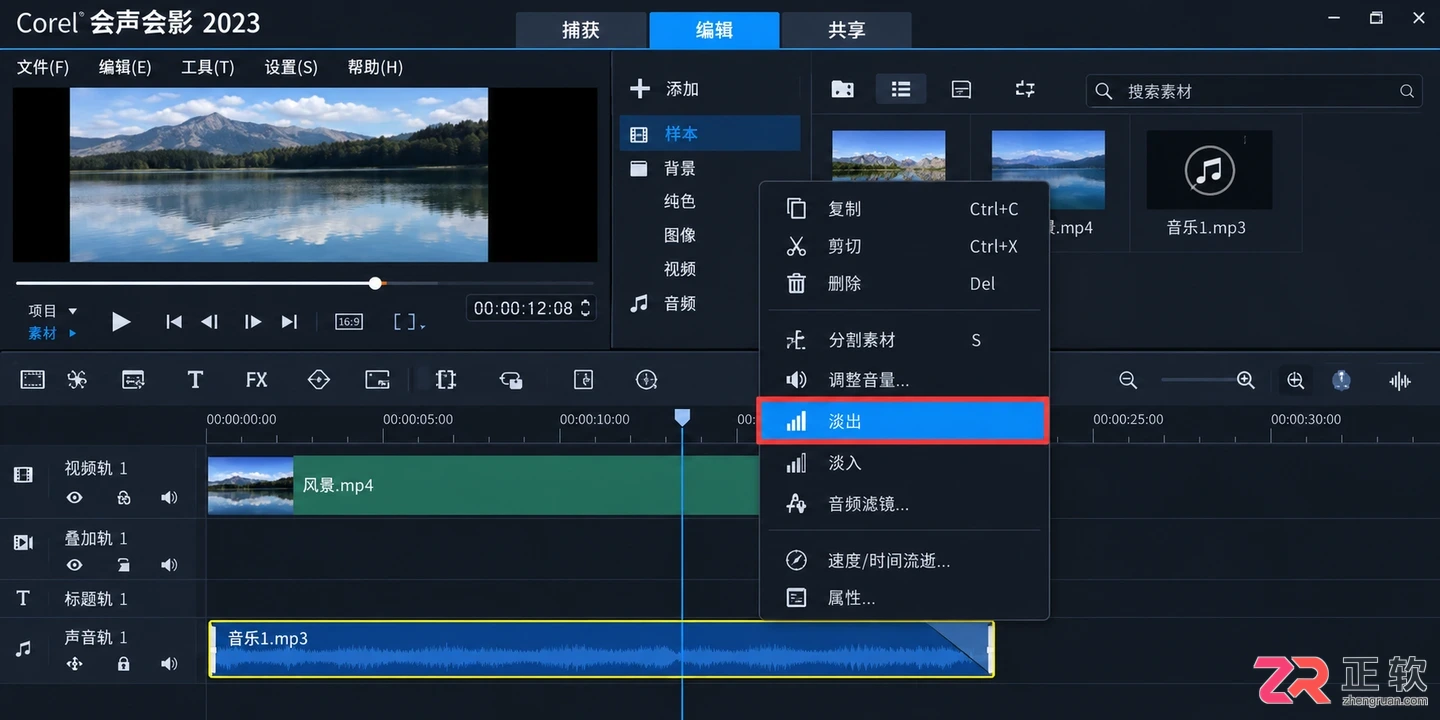Click the play button under the preview
The height and width of the screenshot is (720, 1440).
[x=121, y=322]
